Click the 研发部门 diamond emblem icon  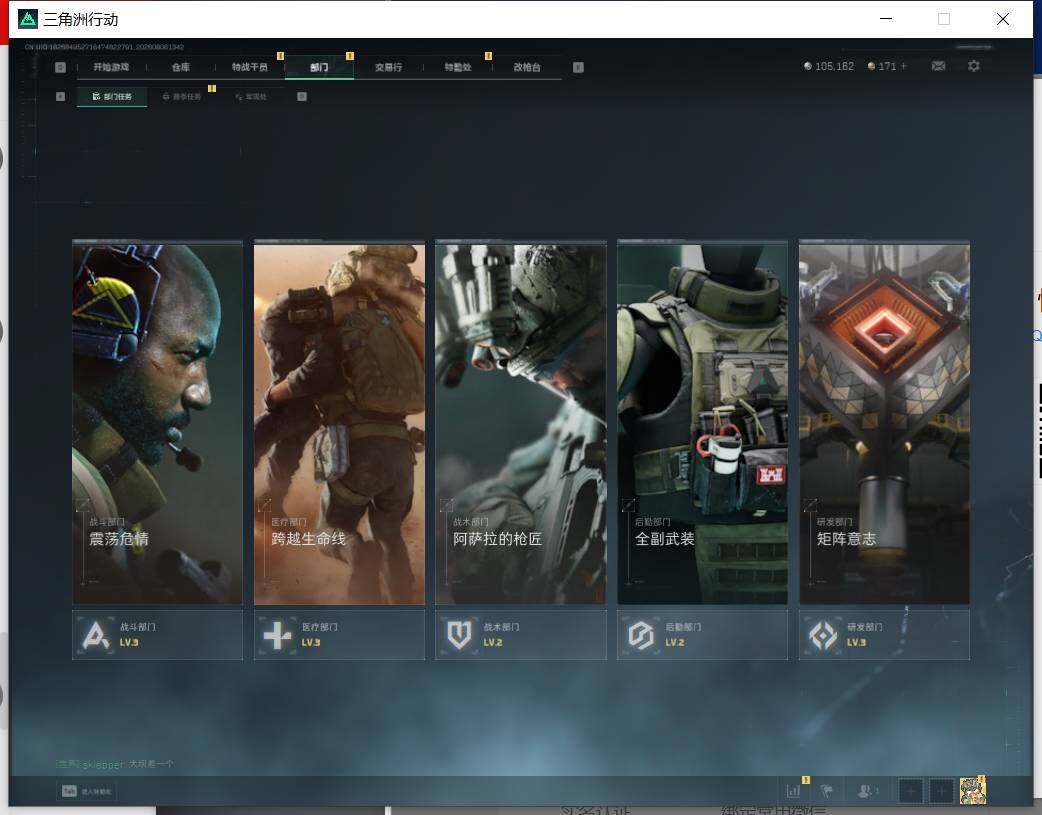pyautogui.click(x=823, y=635)
